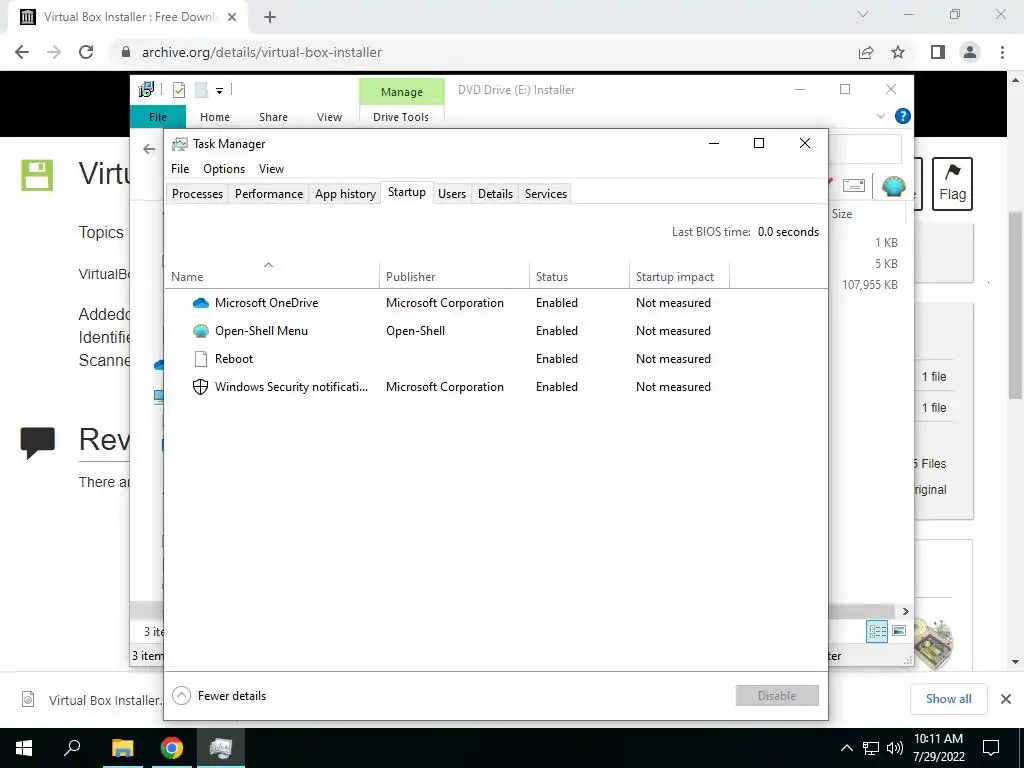Bookmark this page with star icon
The height and width of the screenshot is (768, 1024).
pyautogui.click(x=898, y=52)
